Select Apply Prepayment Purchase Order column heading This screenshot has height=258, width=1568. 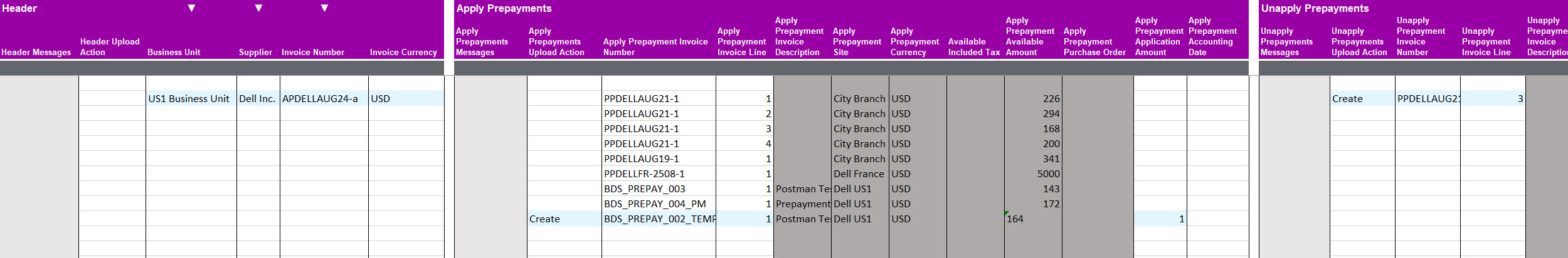coord(1094,41)
